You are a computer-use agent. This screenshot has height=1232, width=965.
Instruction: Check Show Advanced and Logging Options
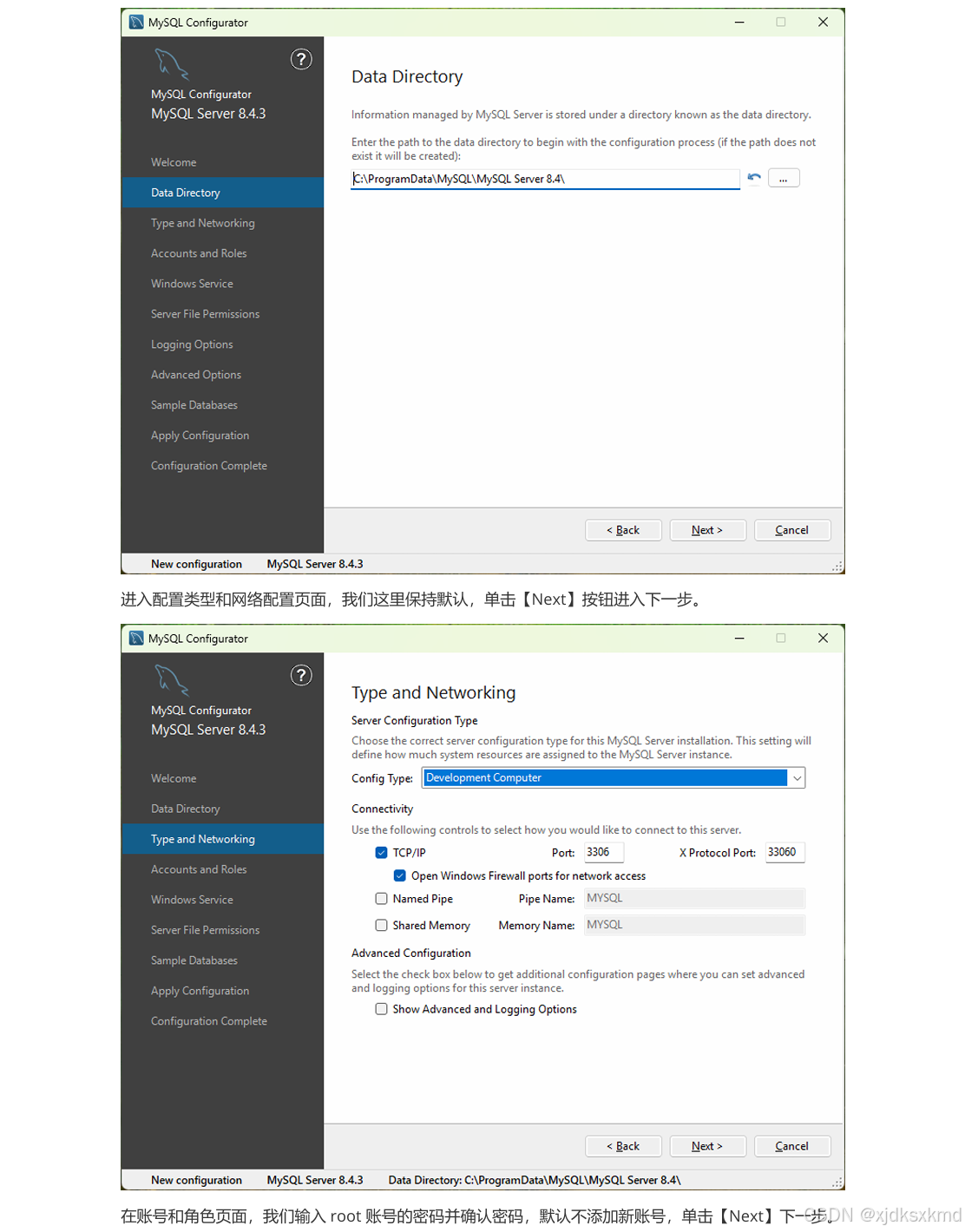click(x=381, y=1008)
